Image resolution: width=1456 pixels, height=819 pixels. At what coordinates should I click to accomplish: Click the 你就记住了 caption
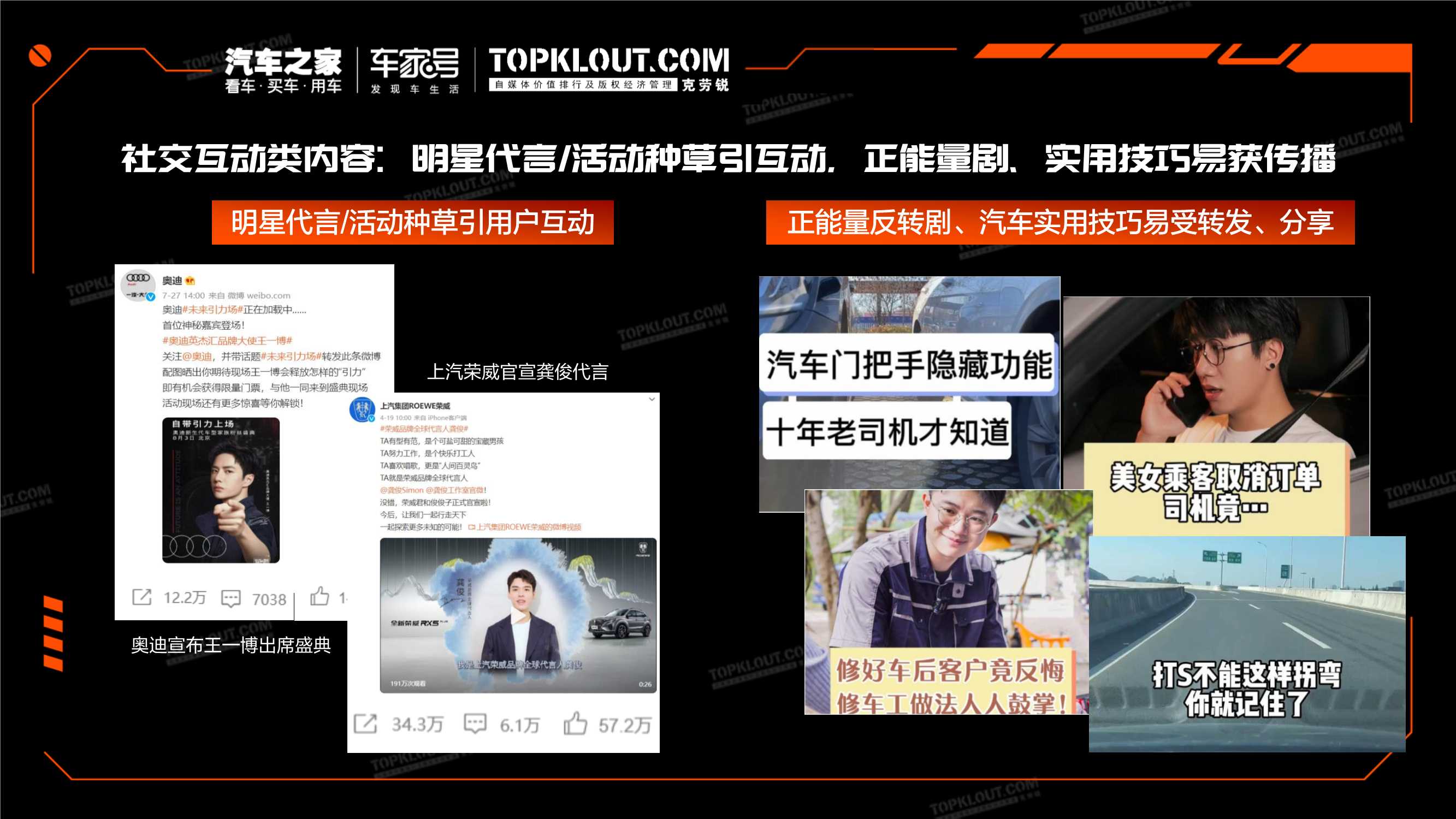(1246, 704)
